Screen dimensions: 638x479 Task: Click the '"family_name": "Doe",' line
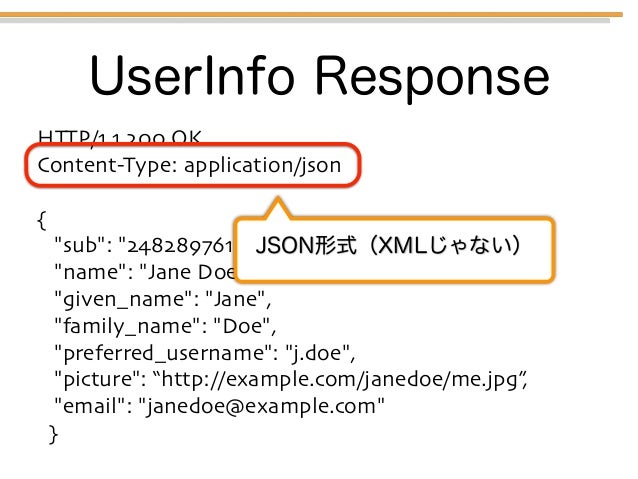coord(165,326)
